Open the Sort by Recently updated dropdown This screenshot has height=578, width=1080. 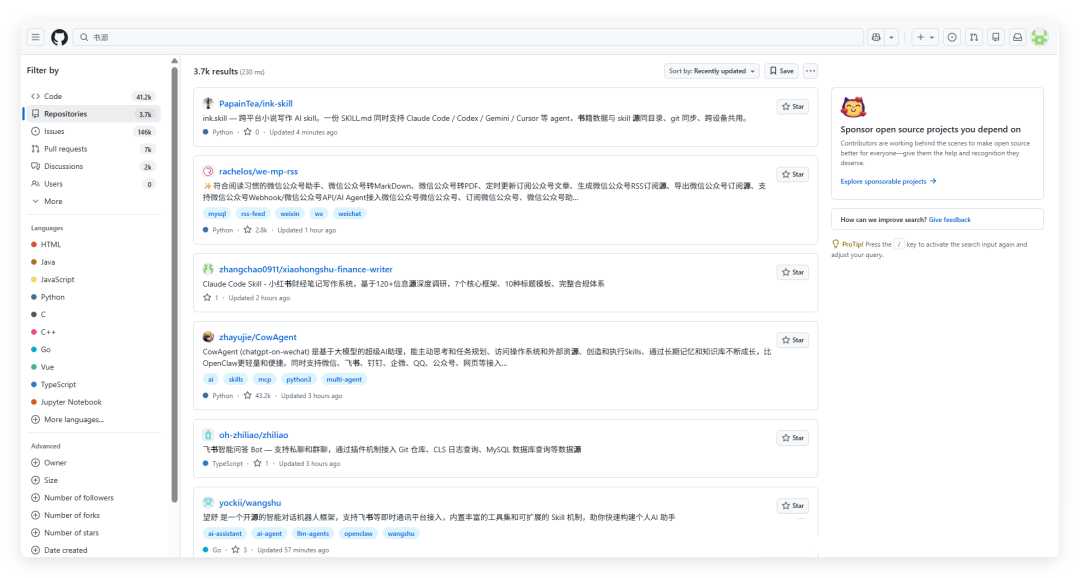click(x=712, y=71)
